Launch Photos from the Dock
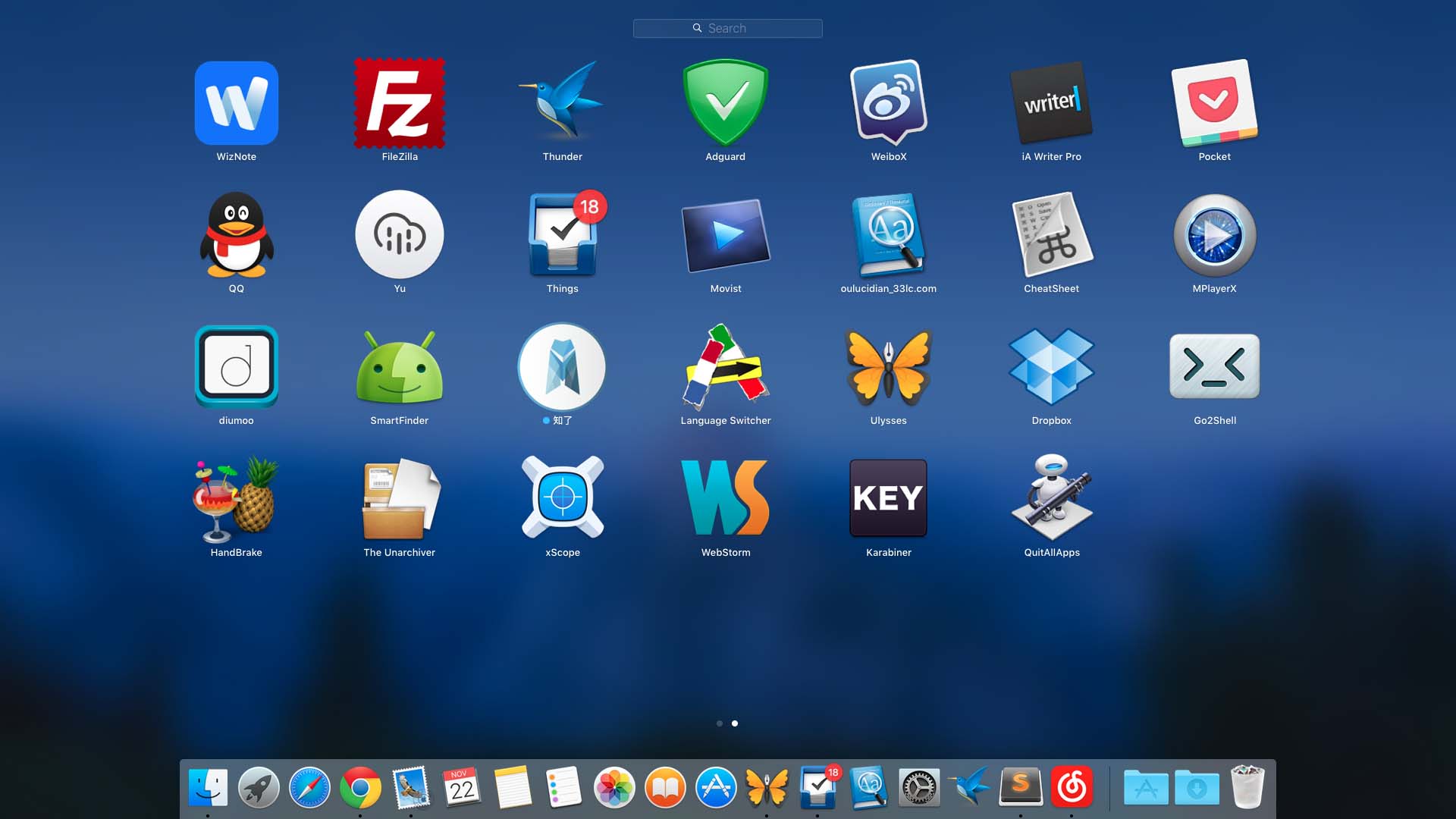The width and height of the screenshot is (1456, 819). 614,788
